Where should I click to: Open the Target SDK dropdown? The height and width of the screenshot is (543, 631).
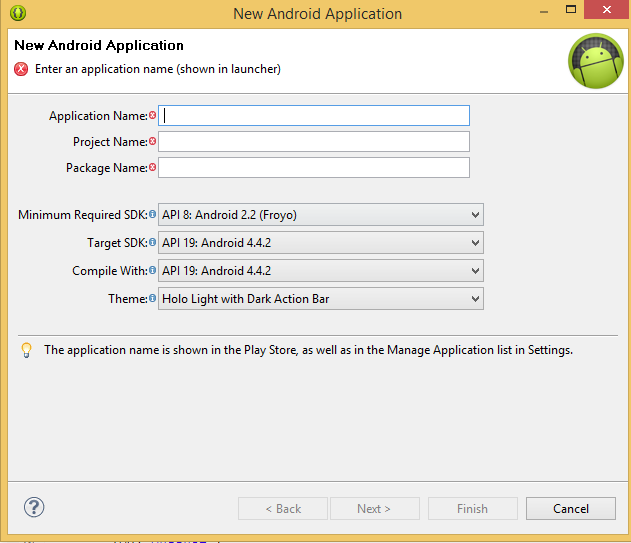pyautogui.click(x=321, y=243)
